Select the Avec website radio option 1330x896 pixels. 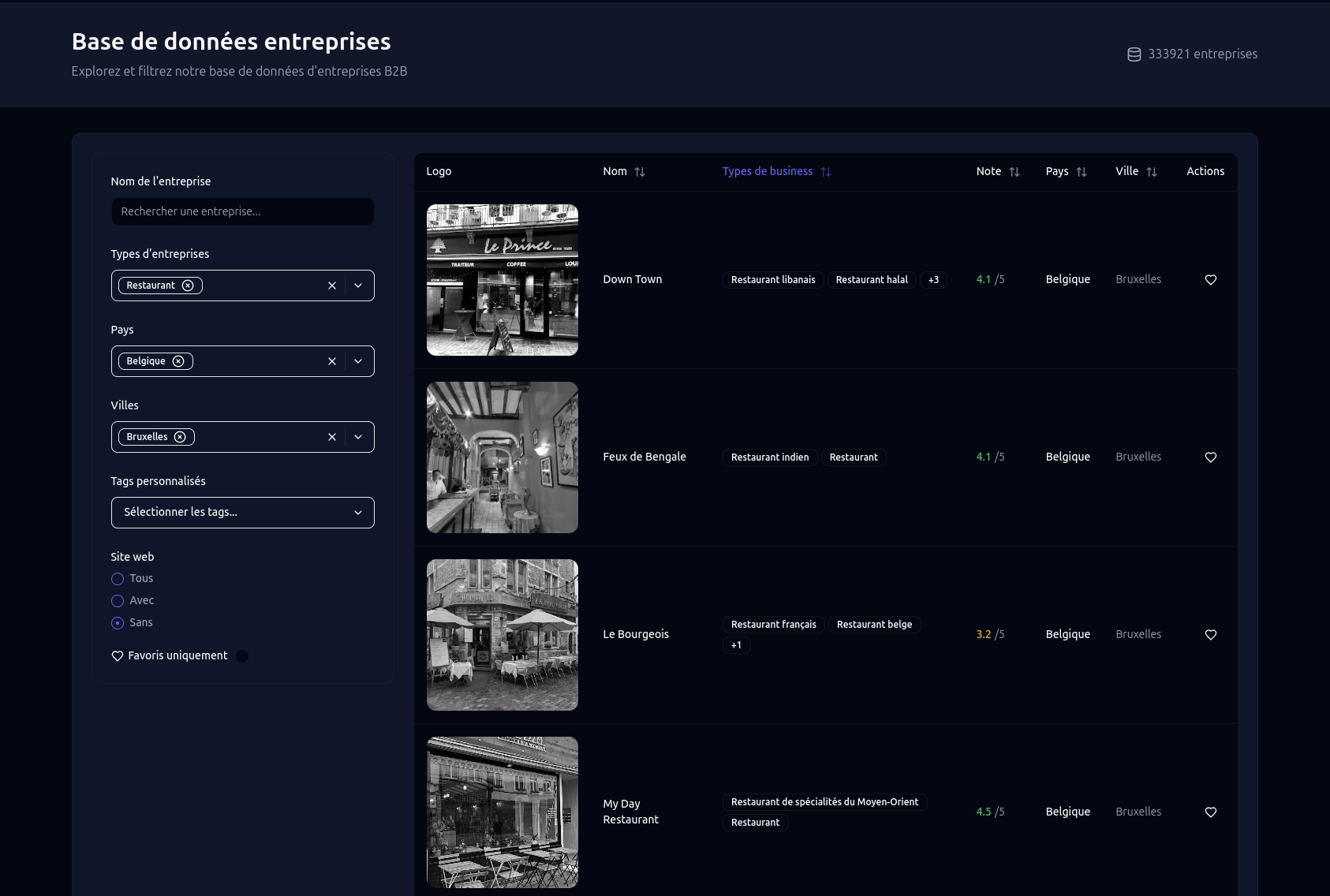tap(118, 601)
